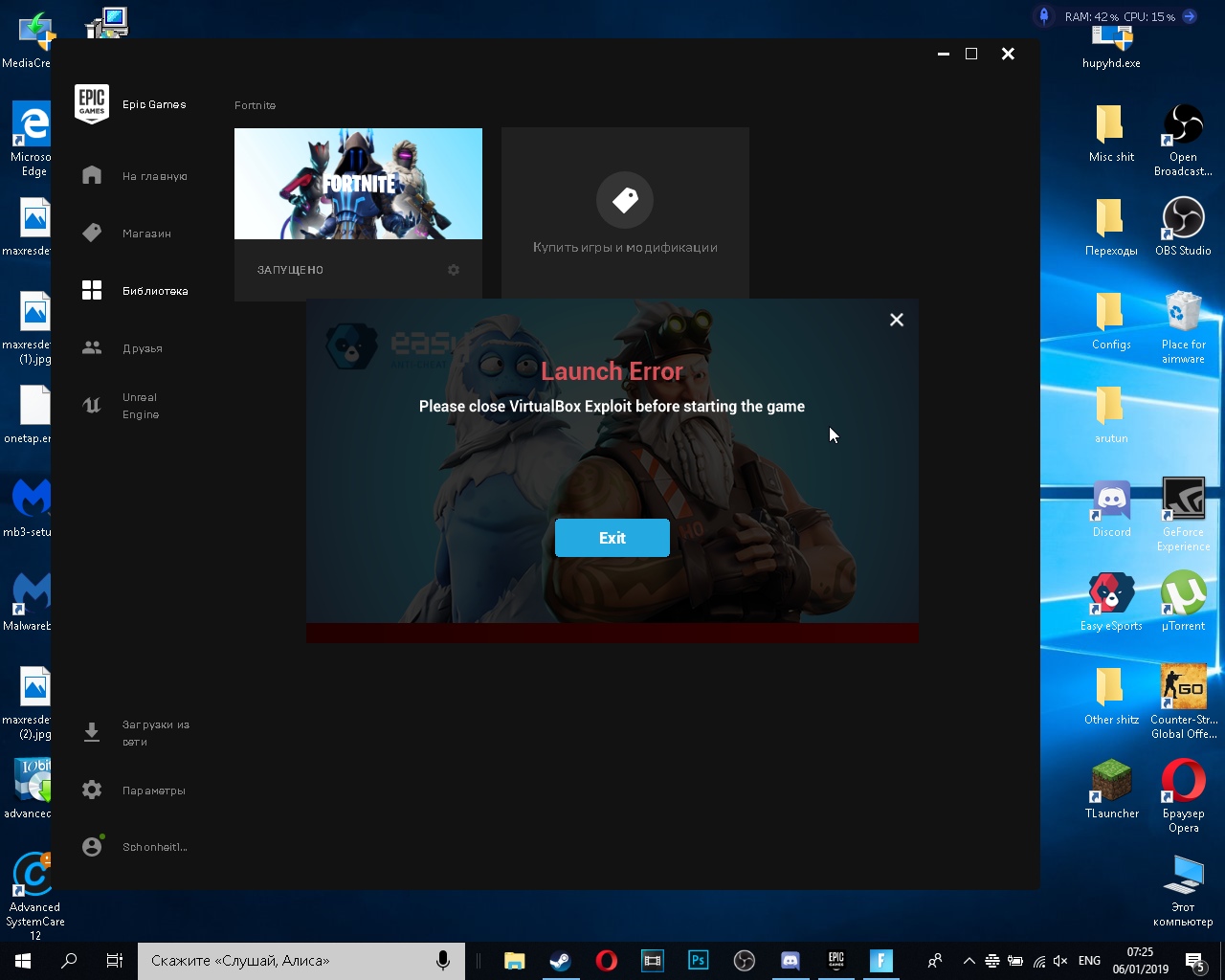Open Downloads (Загрузки из сети) icon
Image resolution: width=1225 pixels, height=980 pixels.
tap(92, 732)
